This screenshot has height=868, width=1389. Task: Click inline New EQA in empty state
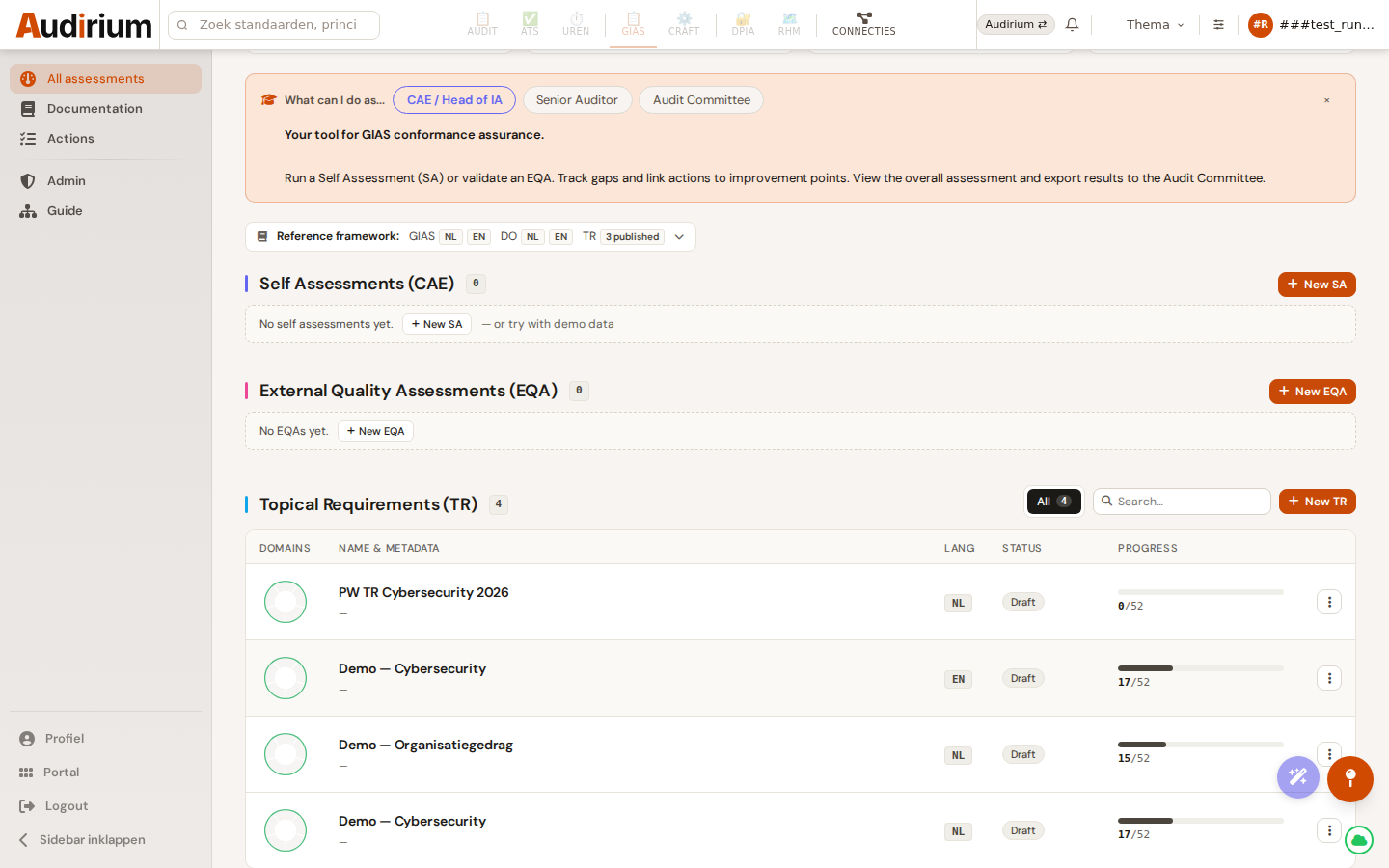pyautogui.click(x=375, y=431)
